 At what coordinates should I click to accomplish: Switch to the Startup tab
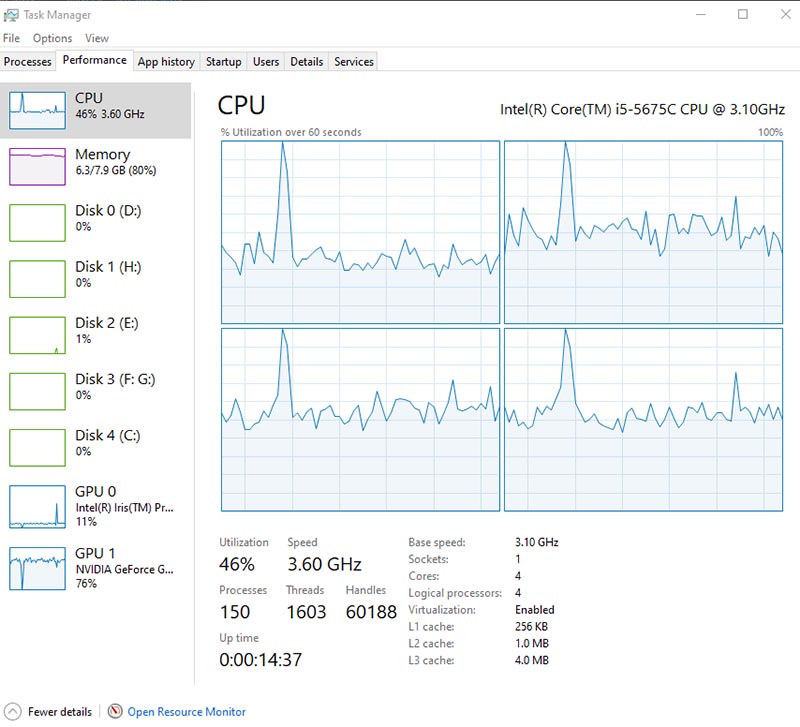(223, 62)
